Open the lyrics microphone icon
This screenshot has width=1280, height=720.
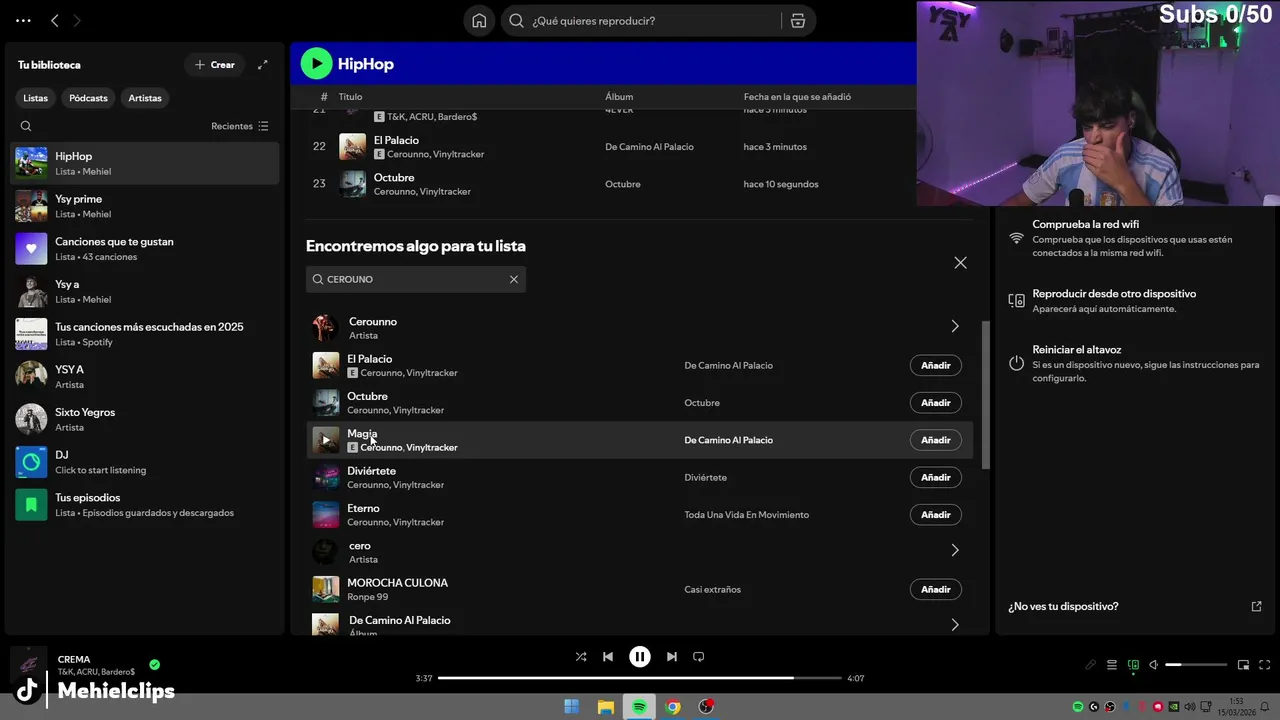pyautogui.click(x=1091, y=665)
